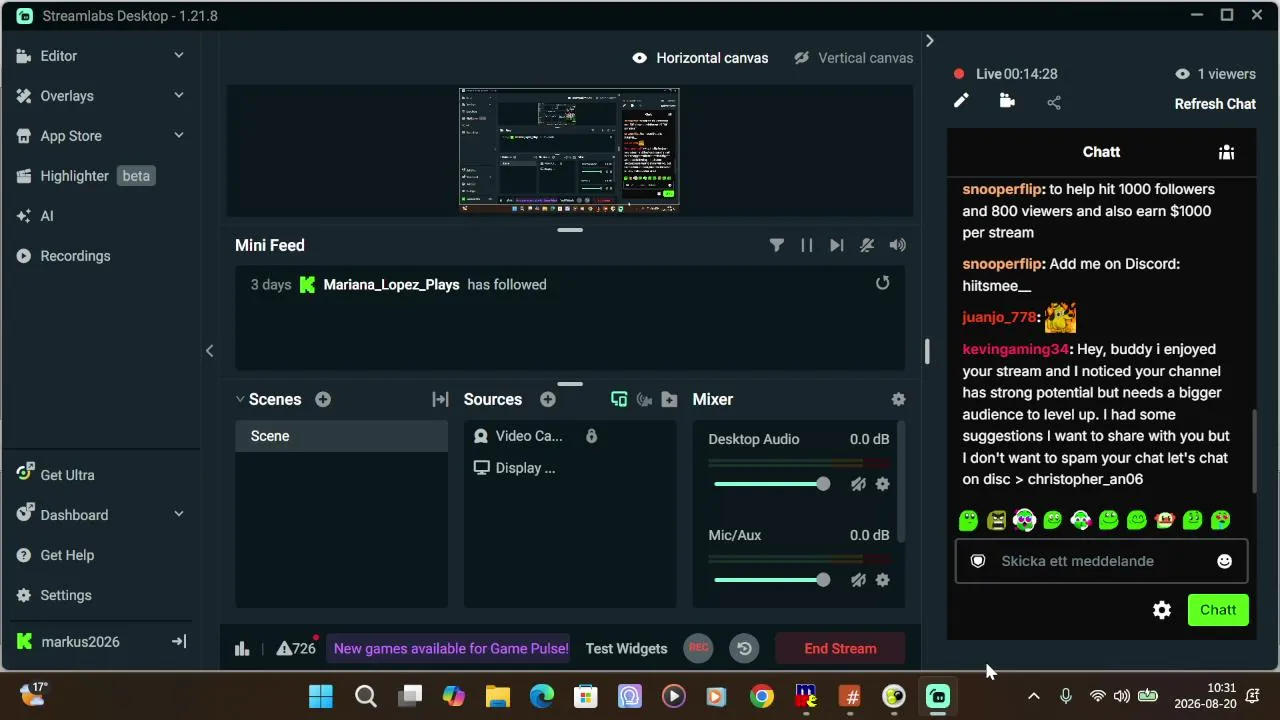
Task: Toggle the dual output devices icon in Sources
Action: coord(619,399)
